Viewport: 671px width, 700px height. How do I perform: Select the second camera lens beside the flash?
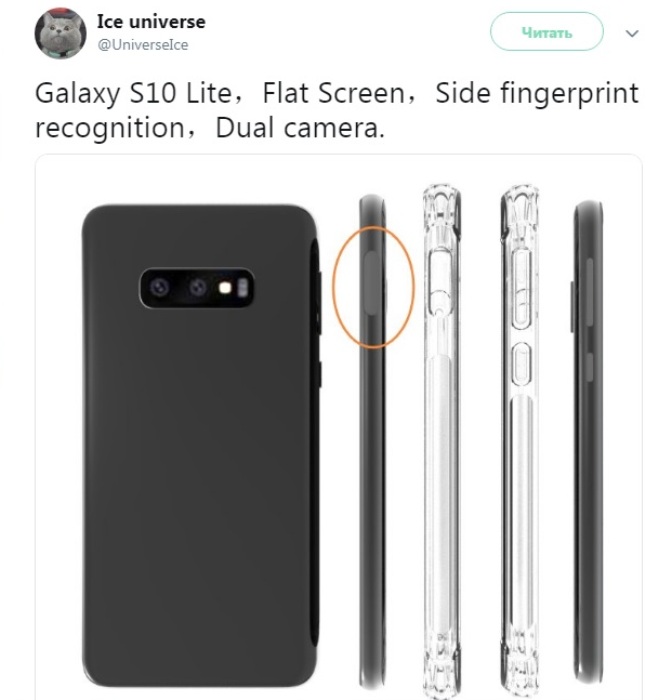click(197, 288)
